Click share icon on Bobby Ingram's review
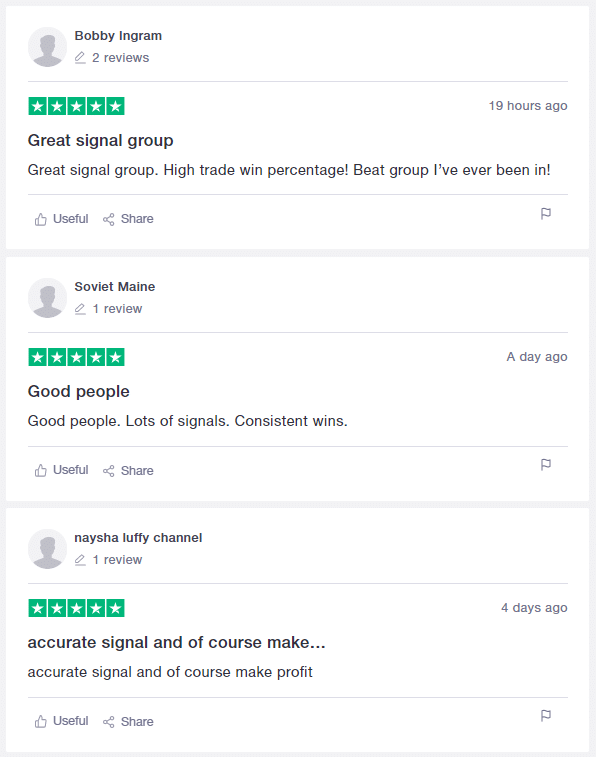 (109, 219)
